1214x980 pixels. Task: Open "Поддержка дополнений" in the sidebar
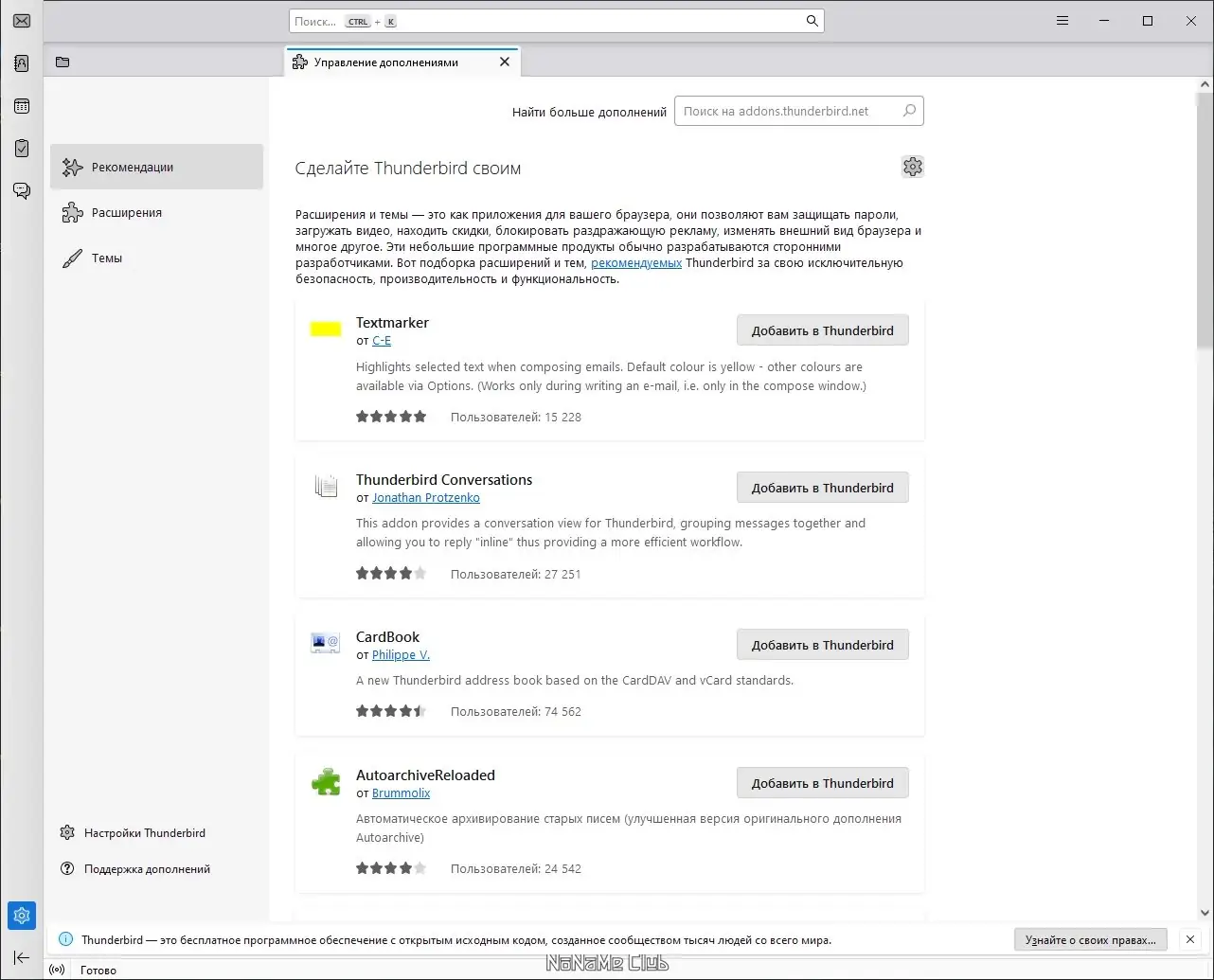[134, 869]
